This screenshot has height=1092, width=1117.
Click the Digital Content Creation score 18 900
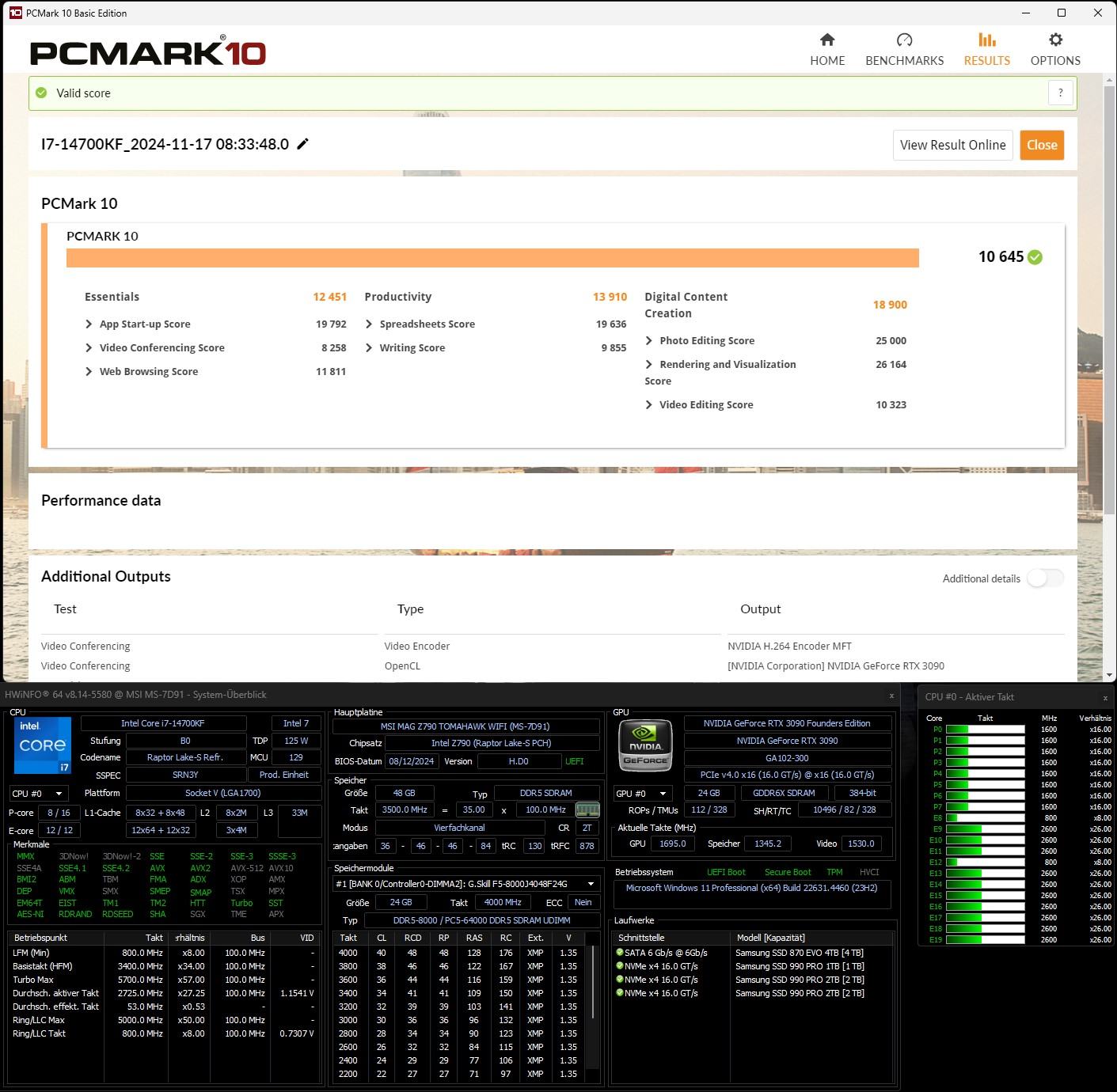point(890,305)
